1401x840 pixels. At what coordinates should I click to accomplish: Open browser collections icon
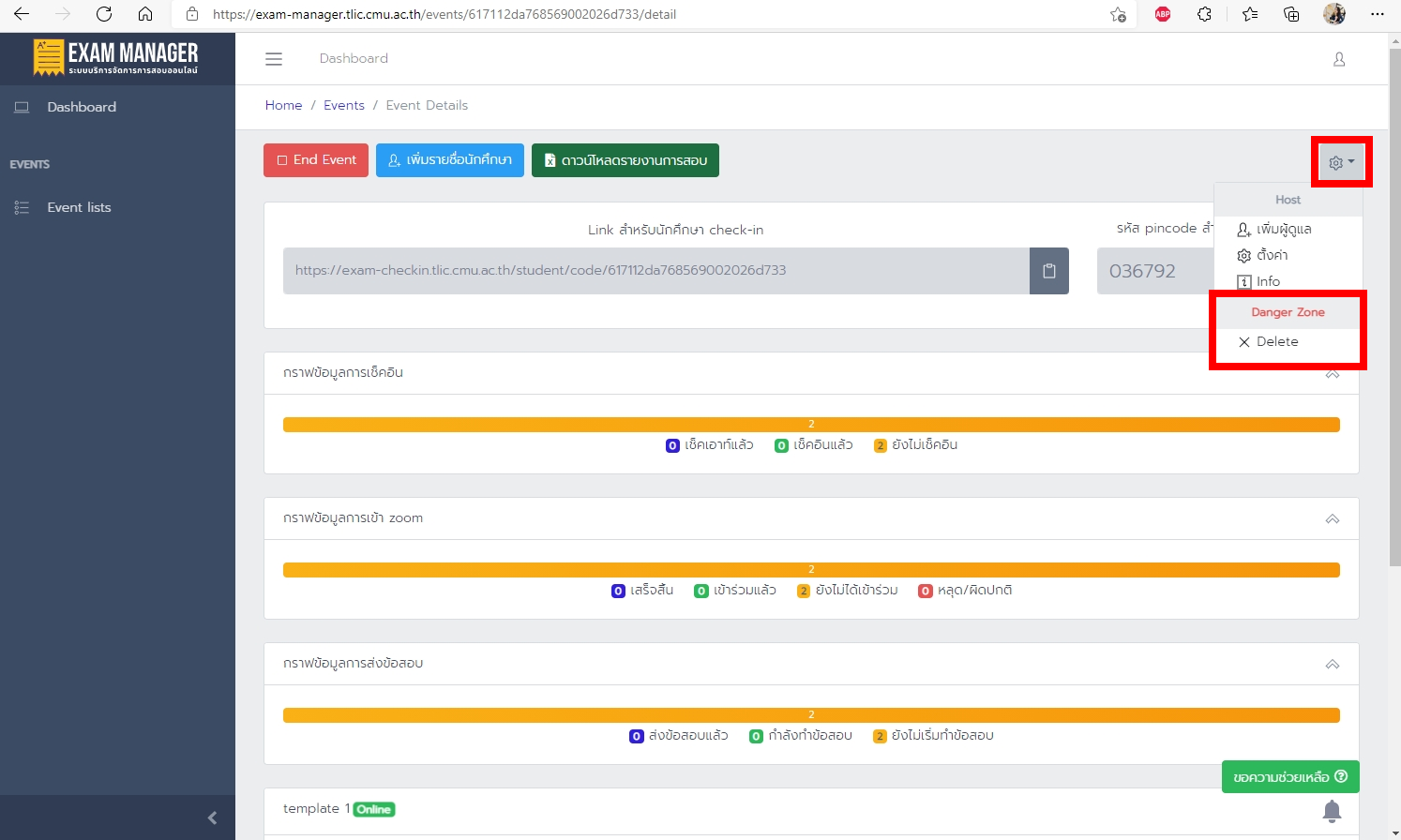pos(1291,14)
